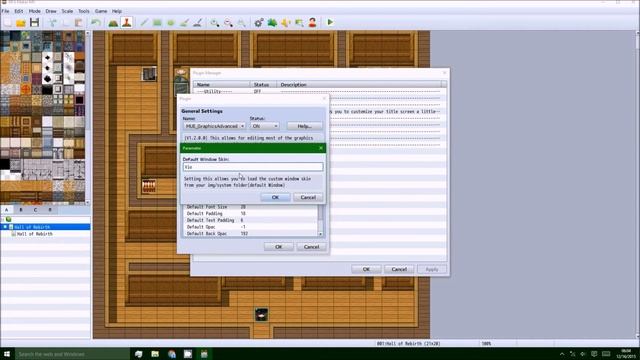Image resolution: width=640 pixels, height=360 pixels.
Task: Open the File menu
Action: click(5, 11)
